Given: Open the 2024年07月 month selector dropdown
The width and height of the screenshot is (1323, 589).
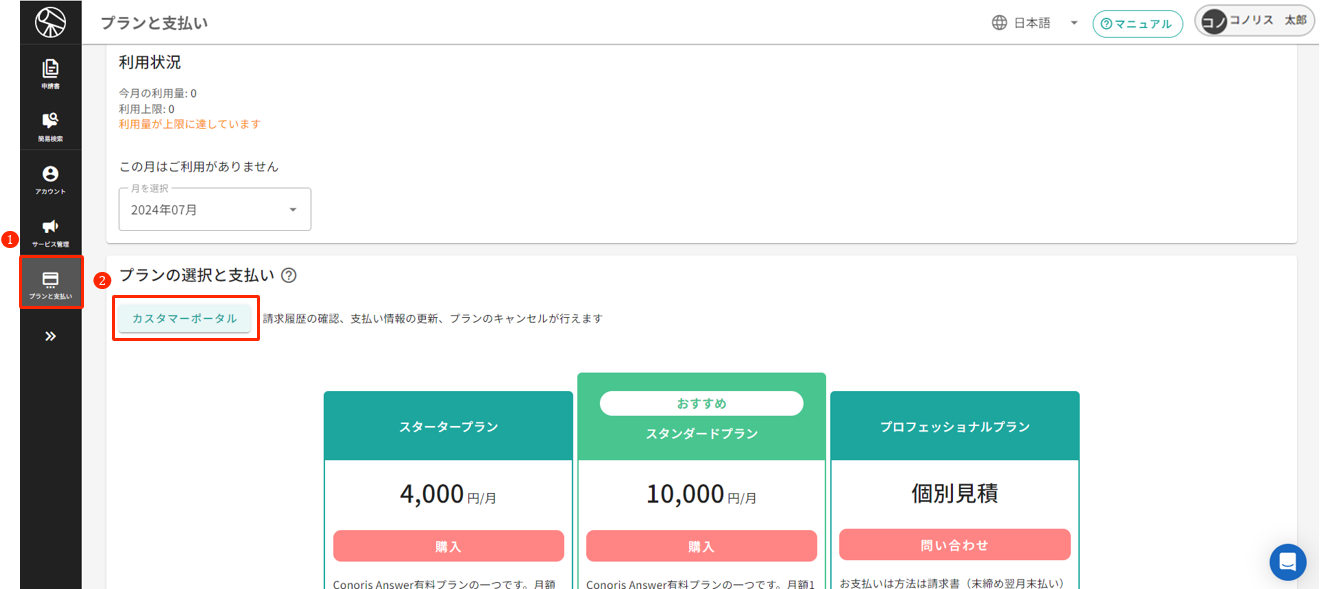Looking at the screenshot, I should point(214,208).
